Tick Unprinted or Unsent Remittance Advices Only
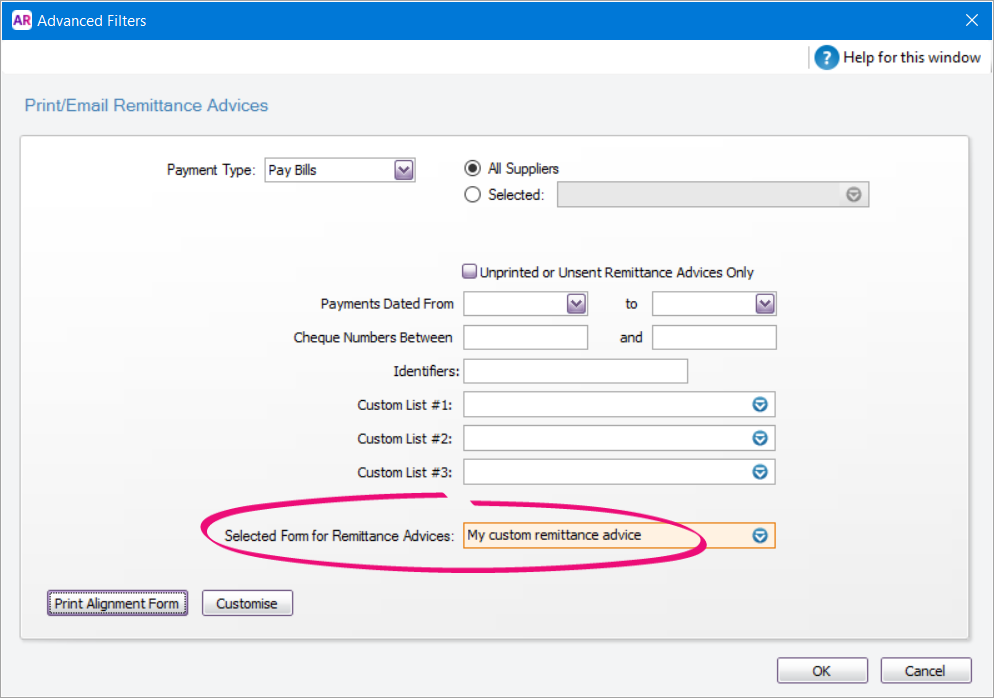 pos(470,271)
